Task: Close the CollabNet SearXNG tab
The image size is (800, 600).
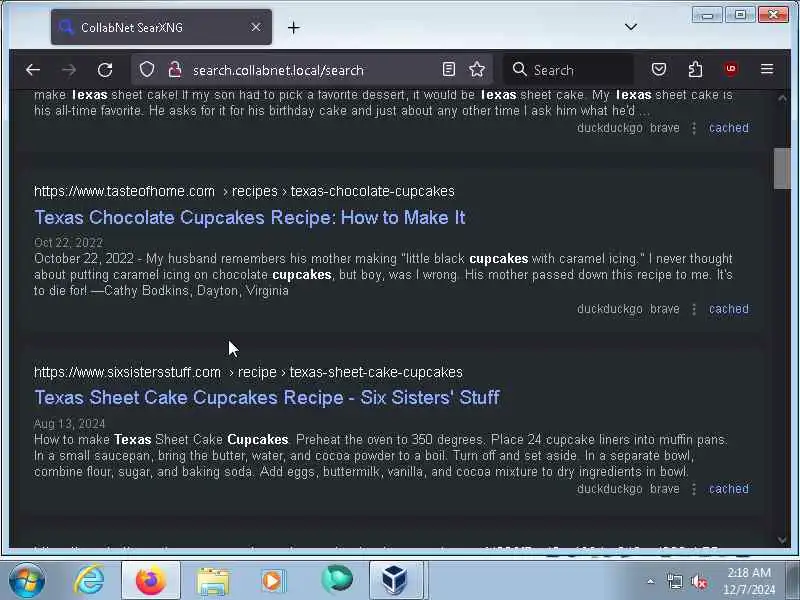Action: [256, 27]
